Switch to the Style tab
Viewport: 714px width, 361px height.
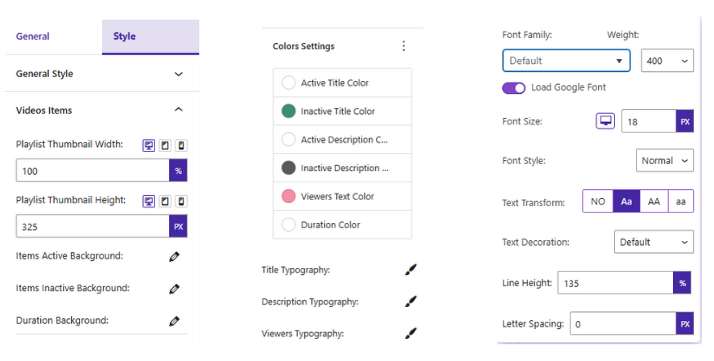click(x=150, y=36)
